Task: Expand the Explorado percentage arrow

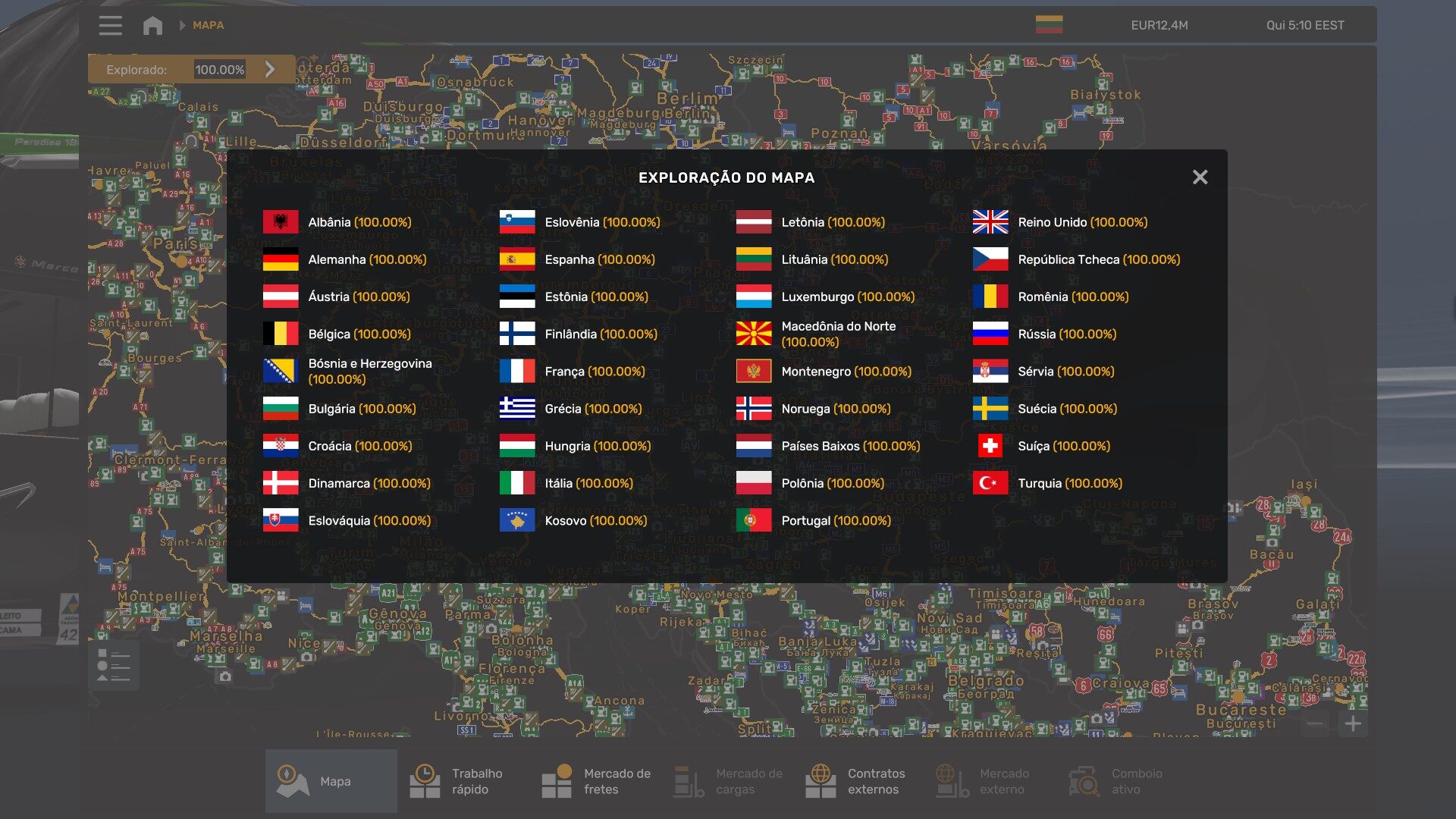Action: pyautogui.click(x=270, y=69)
